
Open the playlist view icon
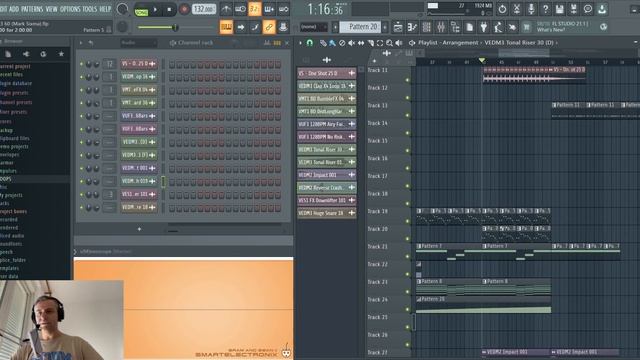click(398, 27)
